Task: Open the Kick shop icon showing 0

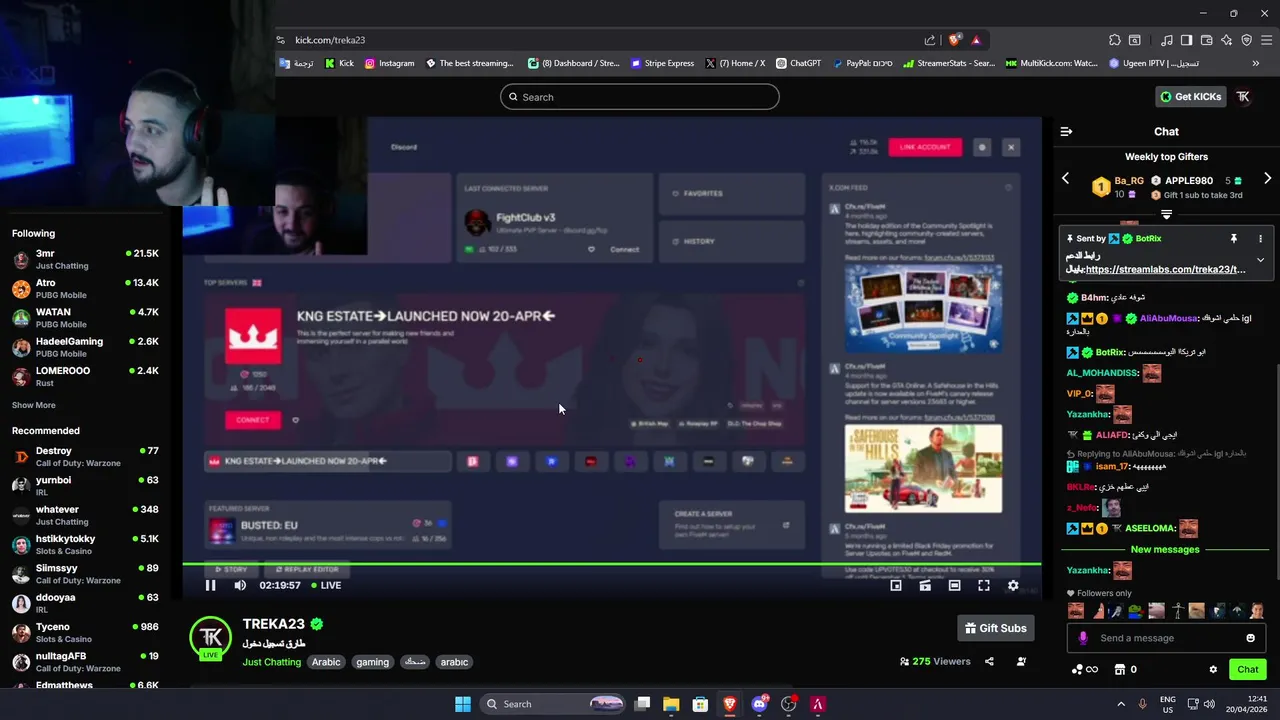Action: click(1125, 670)
